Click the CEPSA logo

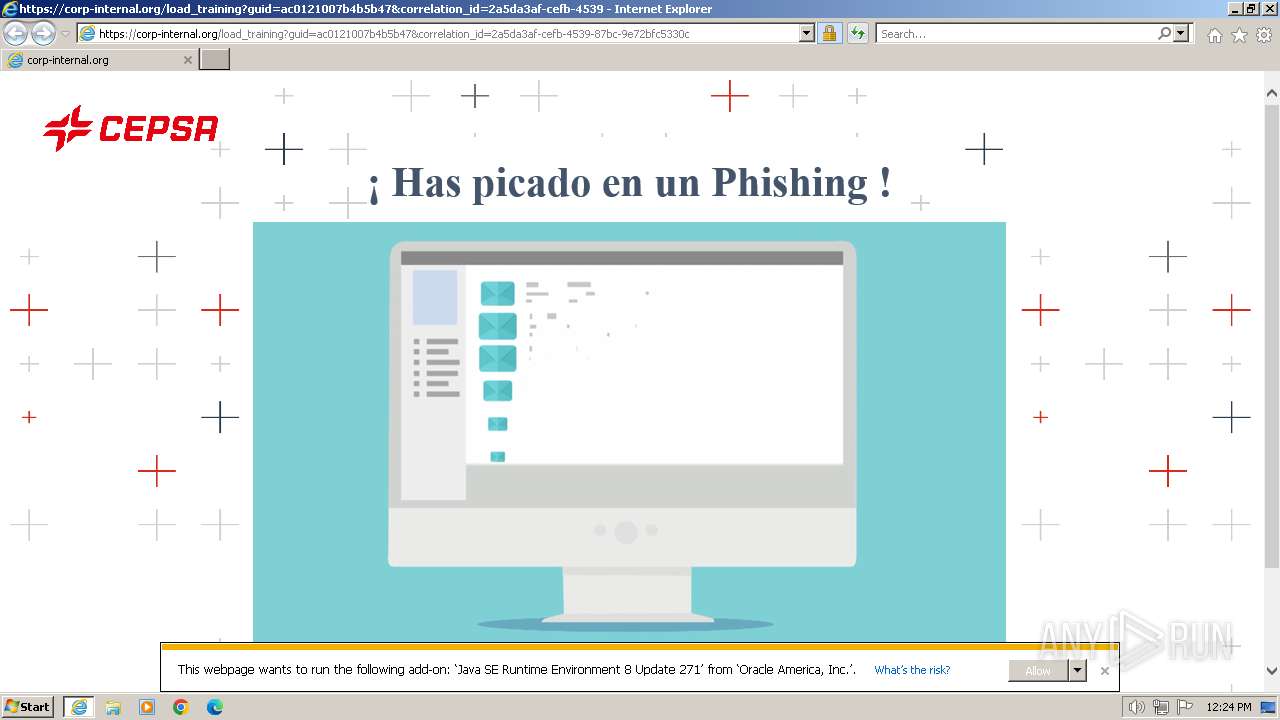pos(131,128)
